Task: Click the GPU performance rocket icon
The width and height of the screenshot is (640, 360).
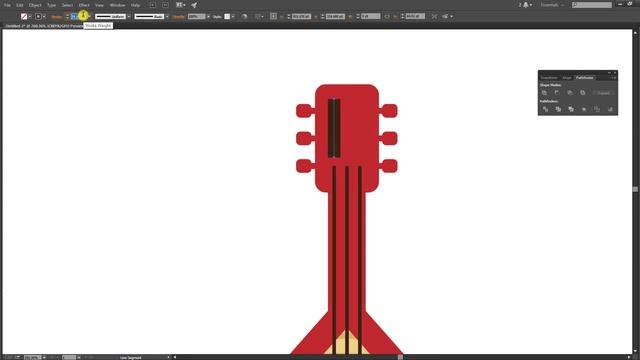Action: pyautogui.click(x=194, y=5)
